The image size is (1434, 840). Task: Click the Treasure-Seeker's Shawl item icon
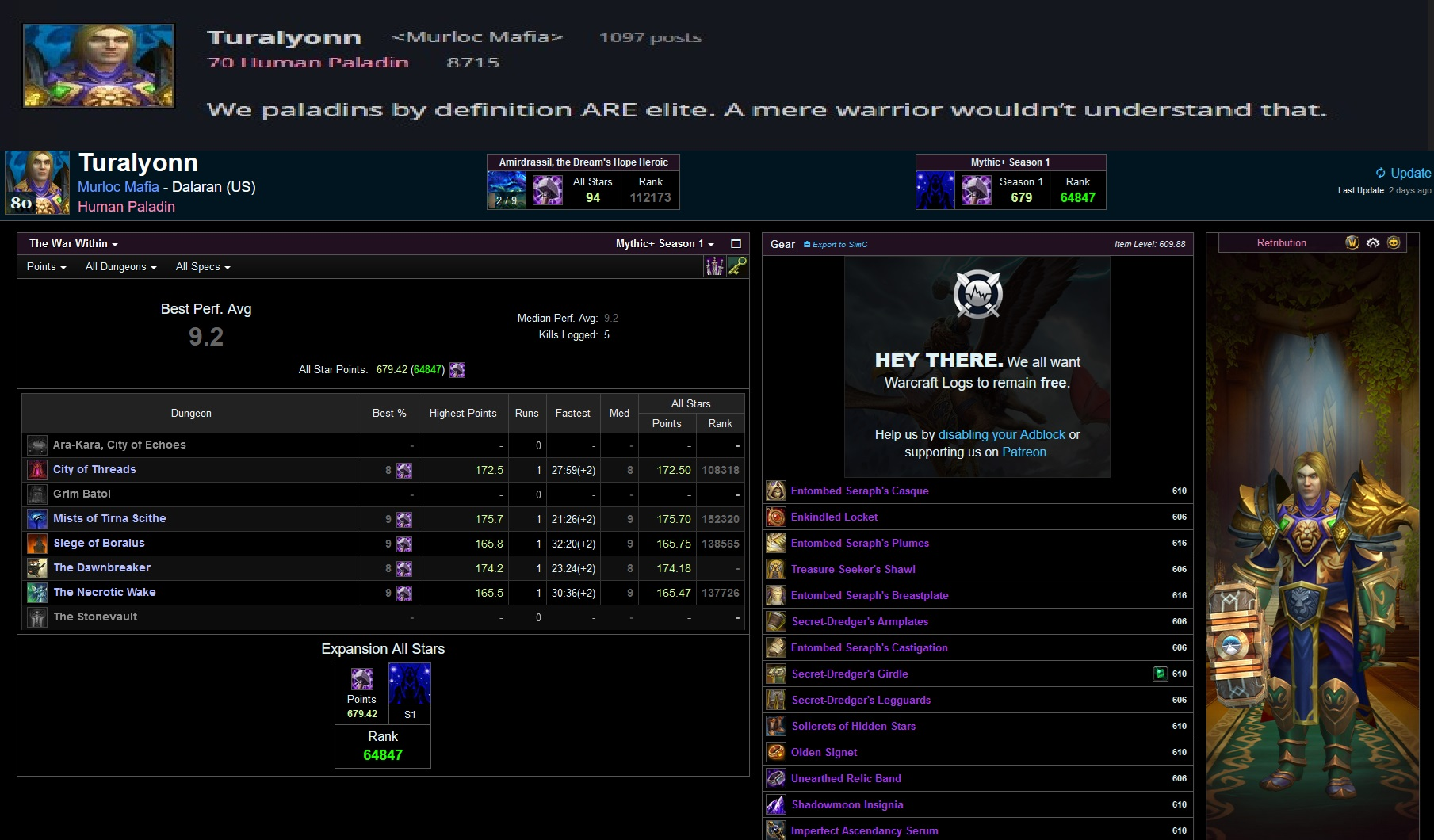tap(776, 569)
